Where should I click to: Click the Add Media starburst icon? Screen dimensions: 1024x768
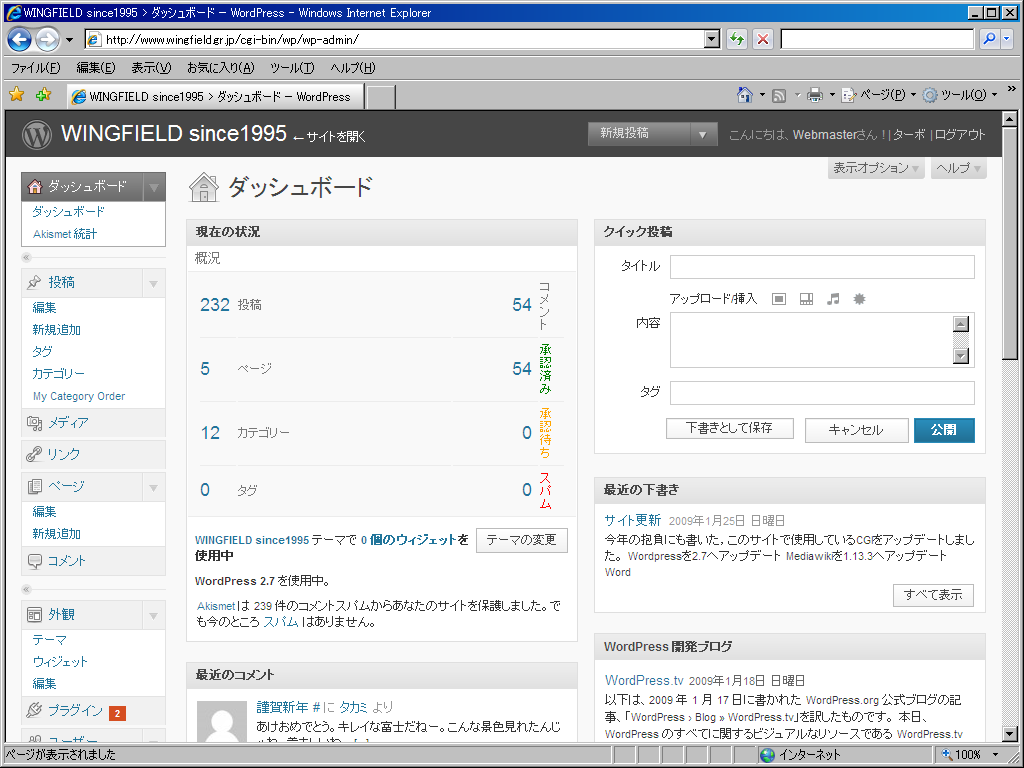[x=859, y=299]
